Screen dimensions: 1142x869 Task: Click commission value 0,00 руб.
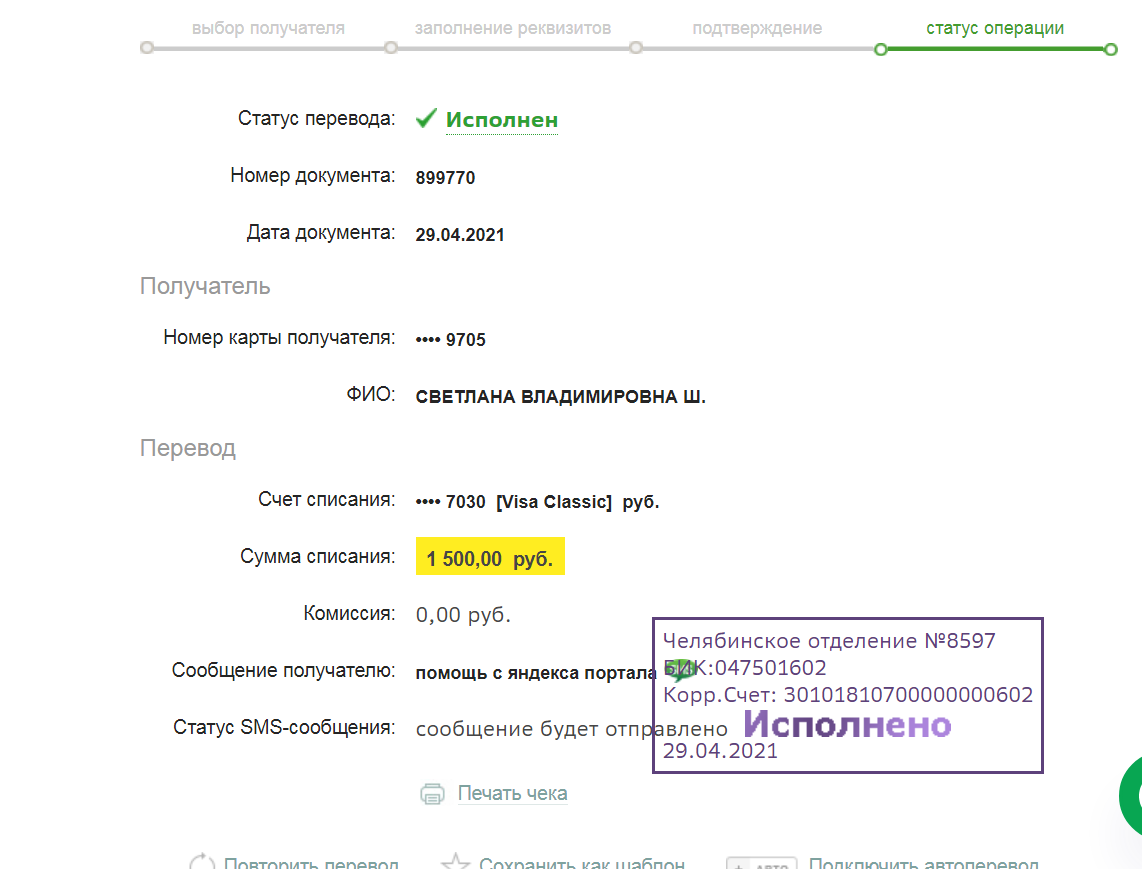(x=463, y=615)
